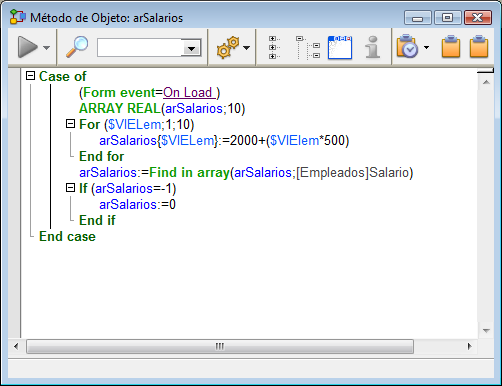Open the gears icon dropdown arrow
The width and height of the screenshot is (502, 386).
click(247, 48)
